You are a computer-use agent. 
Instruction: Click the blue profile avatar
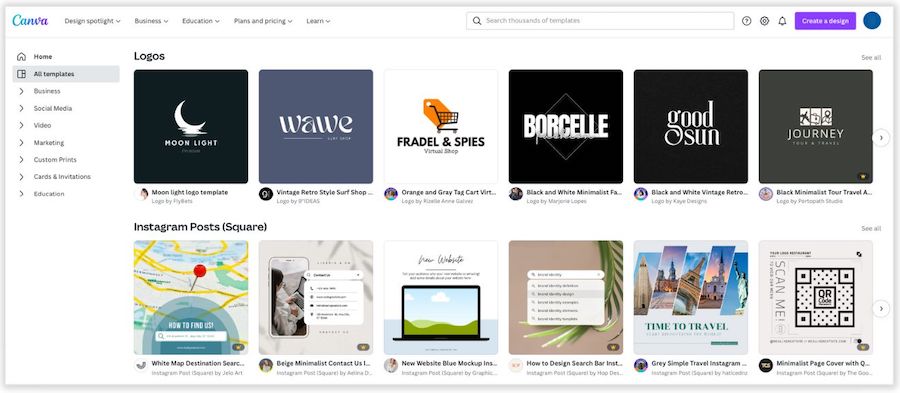click(x=871, y=21)
